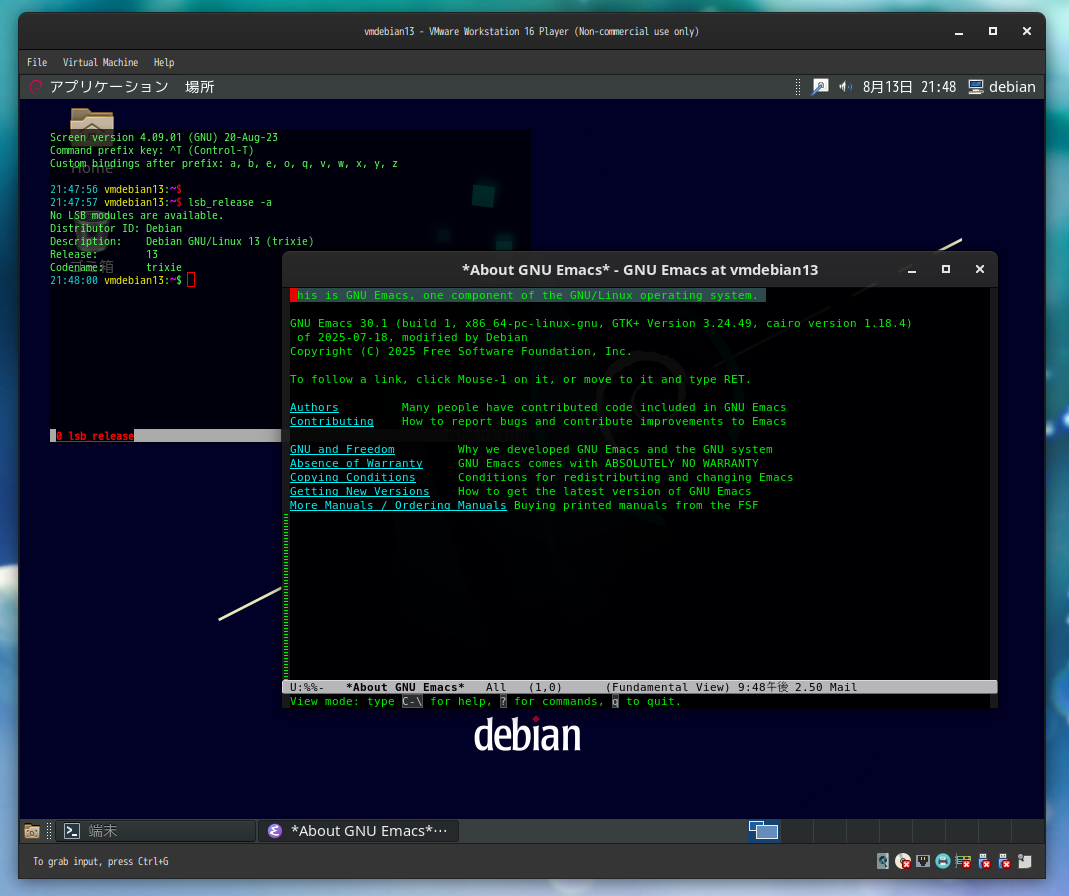The height and width of the screenshot is (896, 1069).
Task: Open the volume speaker tray icon
Action: [x=845, y=87]
